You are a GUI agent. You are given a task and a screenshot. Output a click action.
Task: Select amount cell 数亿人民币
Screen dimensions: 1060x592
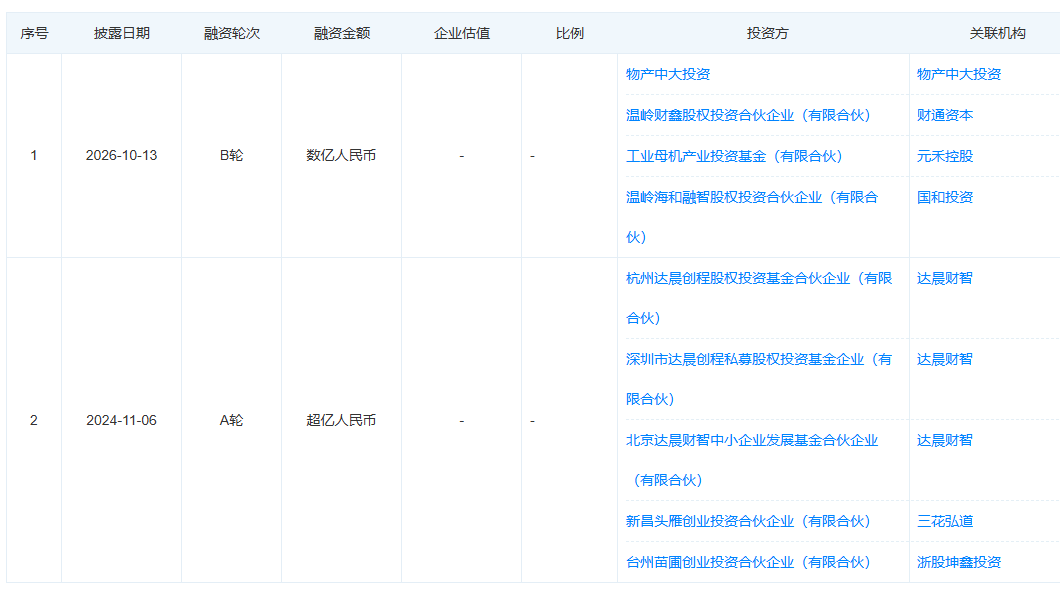[341, 155]
